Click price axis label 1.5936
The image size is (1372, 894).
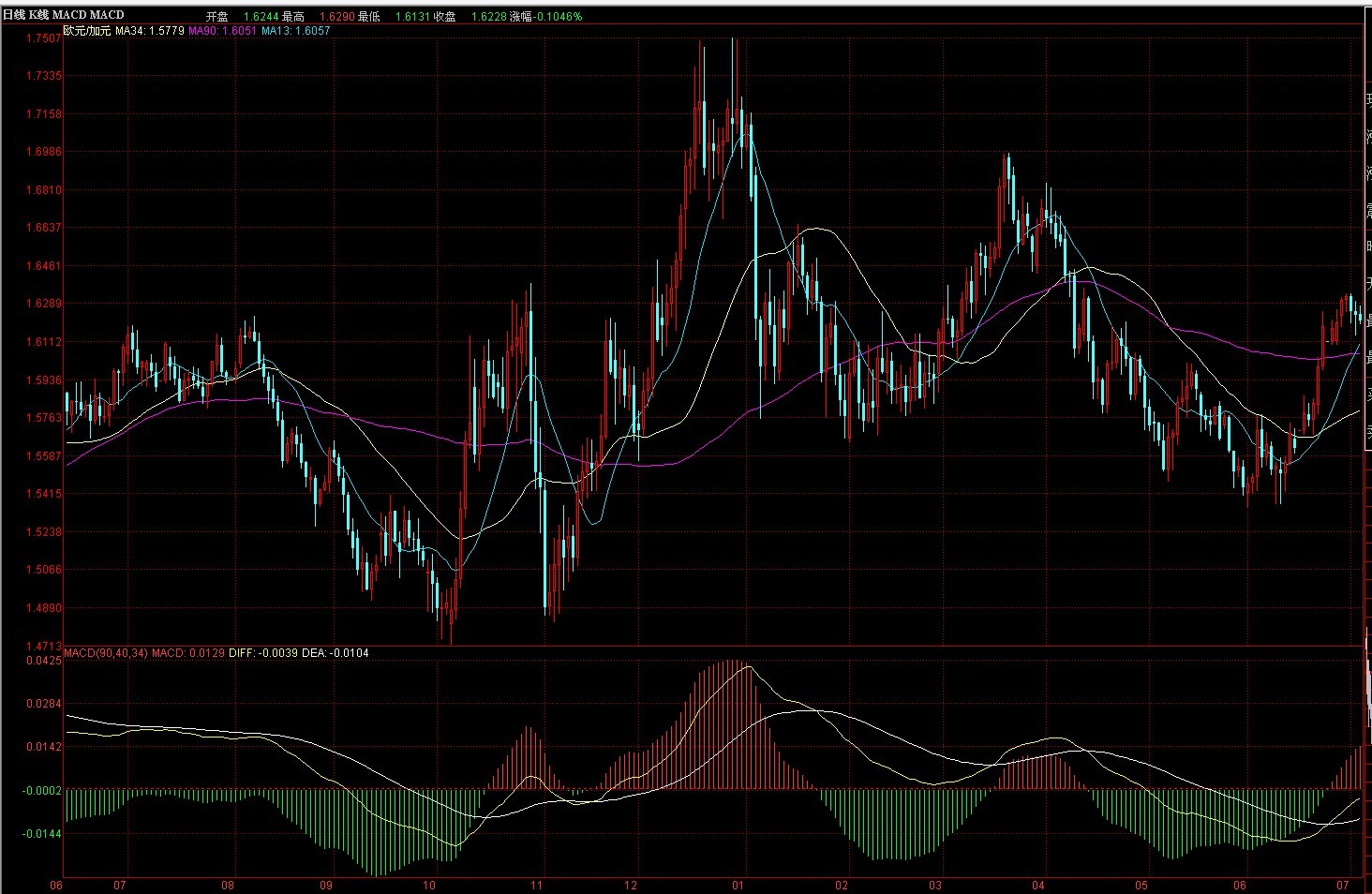click(x=44, y=380)
